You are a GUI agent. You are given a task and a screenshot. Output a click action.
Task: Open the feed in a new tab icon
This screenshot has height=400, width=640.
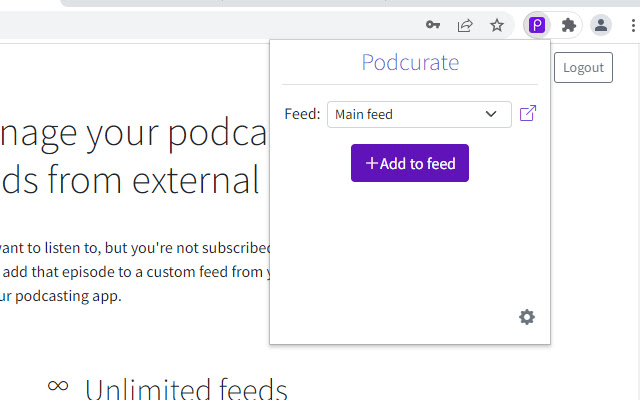pos(528,114)
